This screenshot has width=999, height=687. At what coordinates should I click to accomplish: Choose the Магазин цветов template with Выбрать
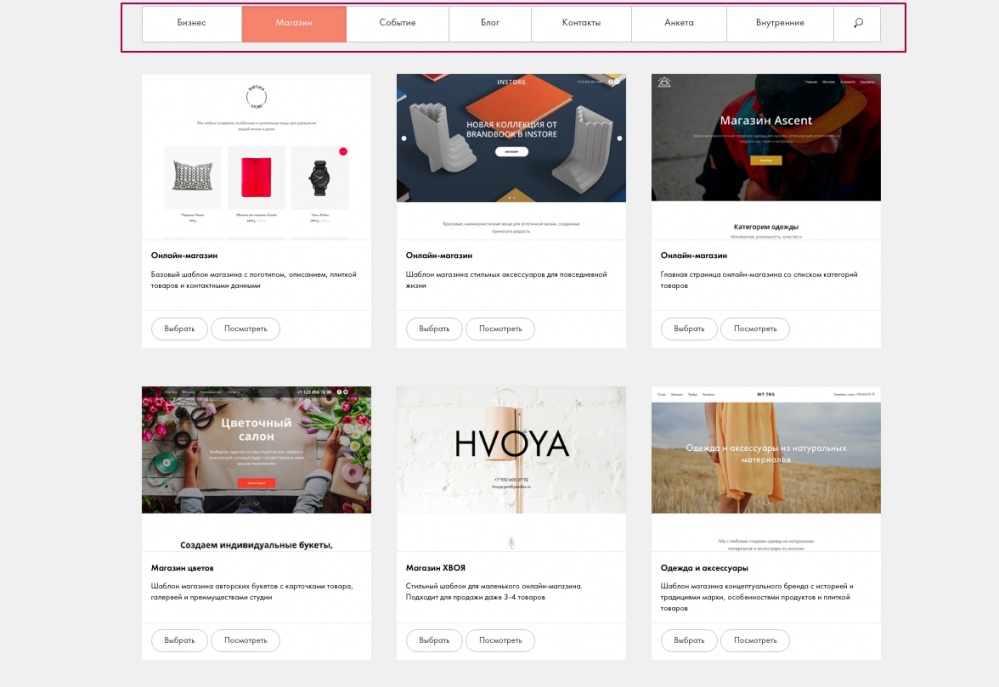(x=179, y=640)
